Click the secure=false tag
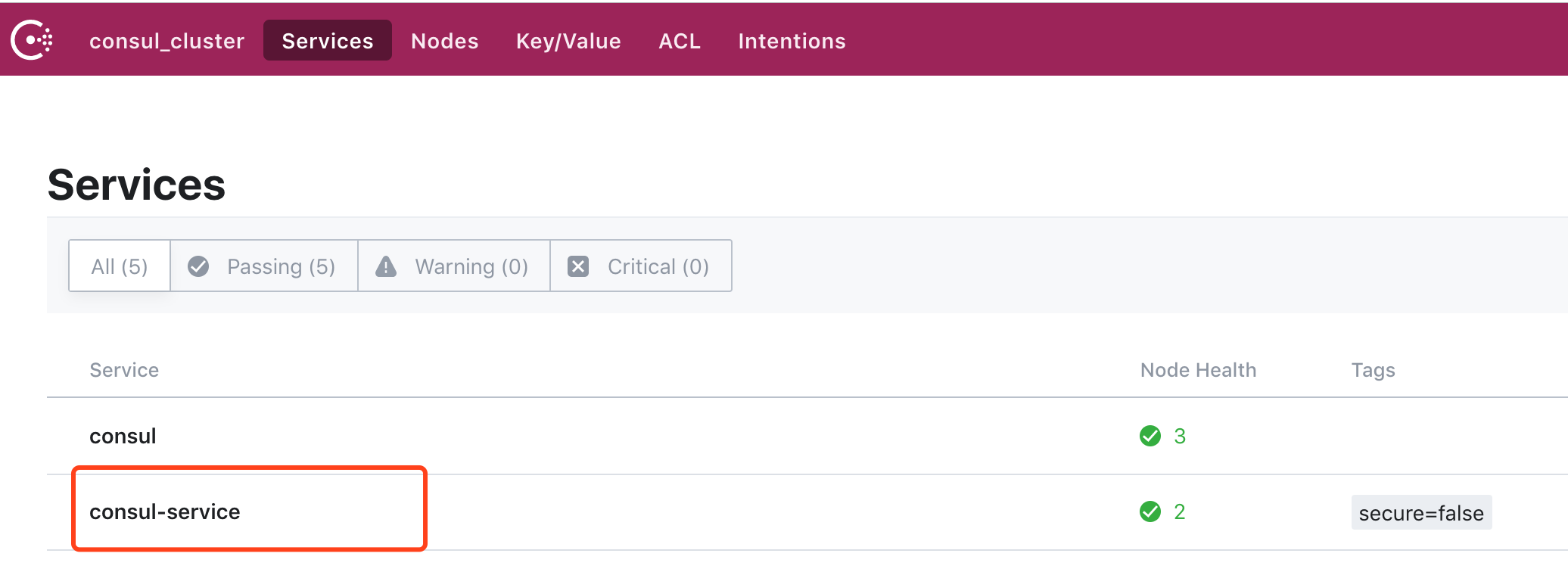 [x=1420, y=513]
